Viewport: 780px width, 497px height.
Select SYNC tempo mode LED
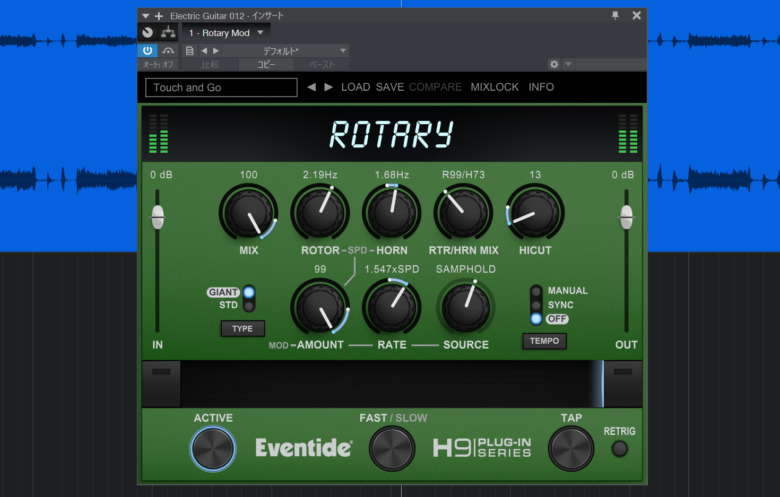click(536, 305)
